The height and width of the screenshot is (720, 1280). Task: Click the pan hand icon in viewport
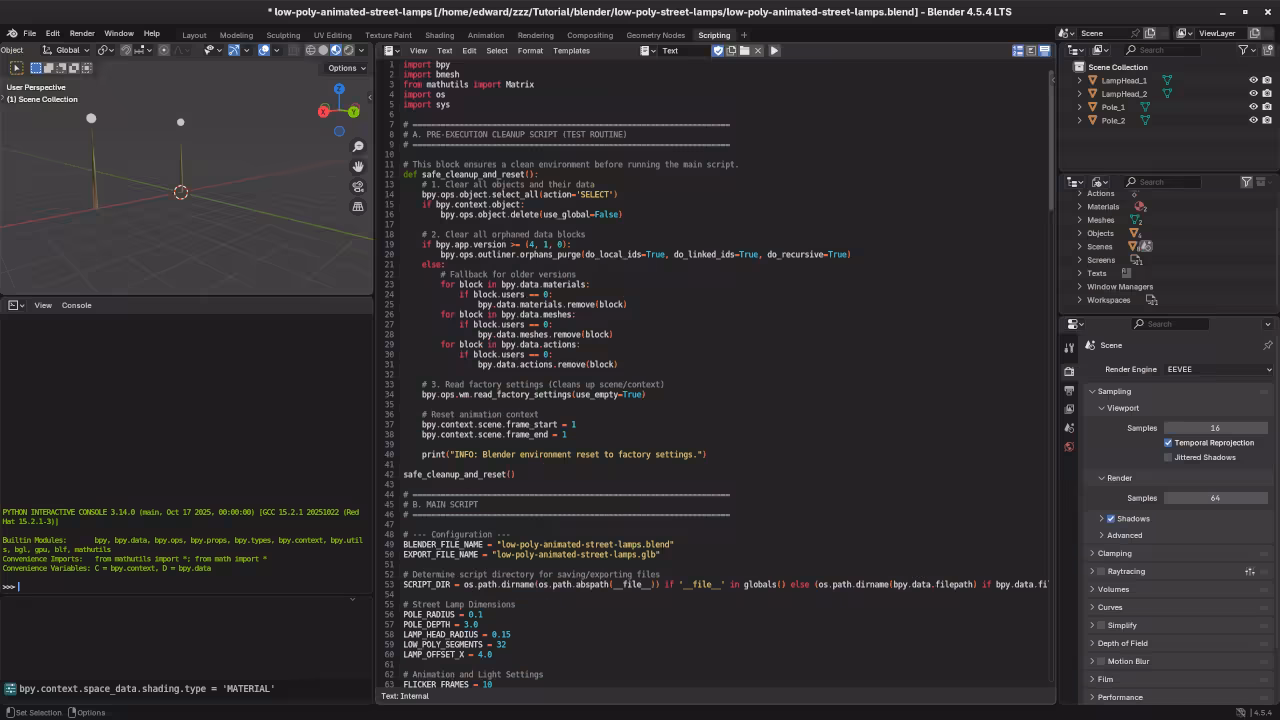click(x=358, y=167)
